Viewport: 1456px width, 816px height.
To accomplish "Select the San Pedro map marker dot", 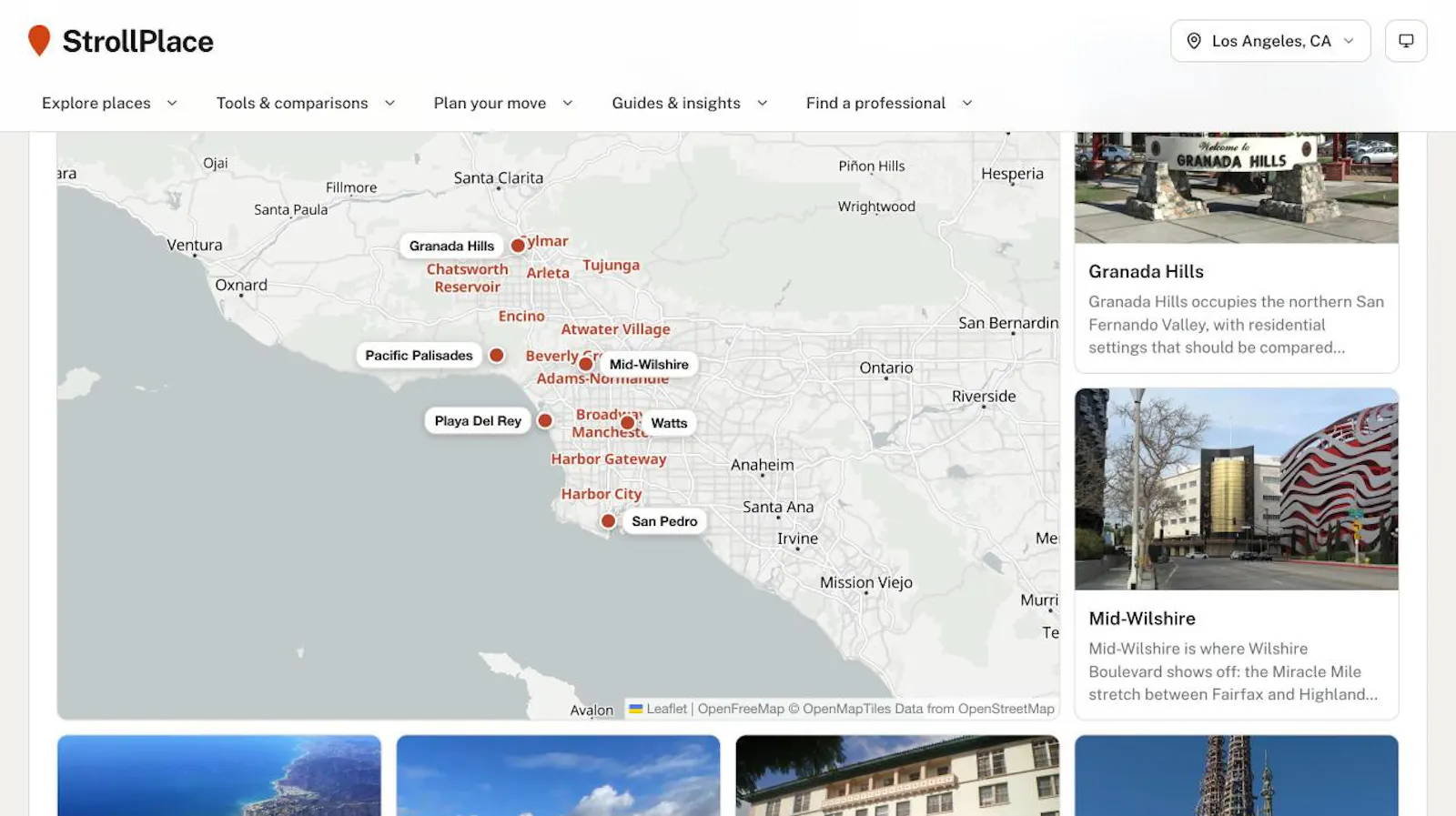I will pyautogui.click(x=609, y=521).
